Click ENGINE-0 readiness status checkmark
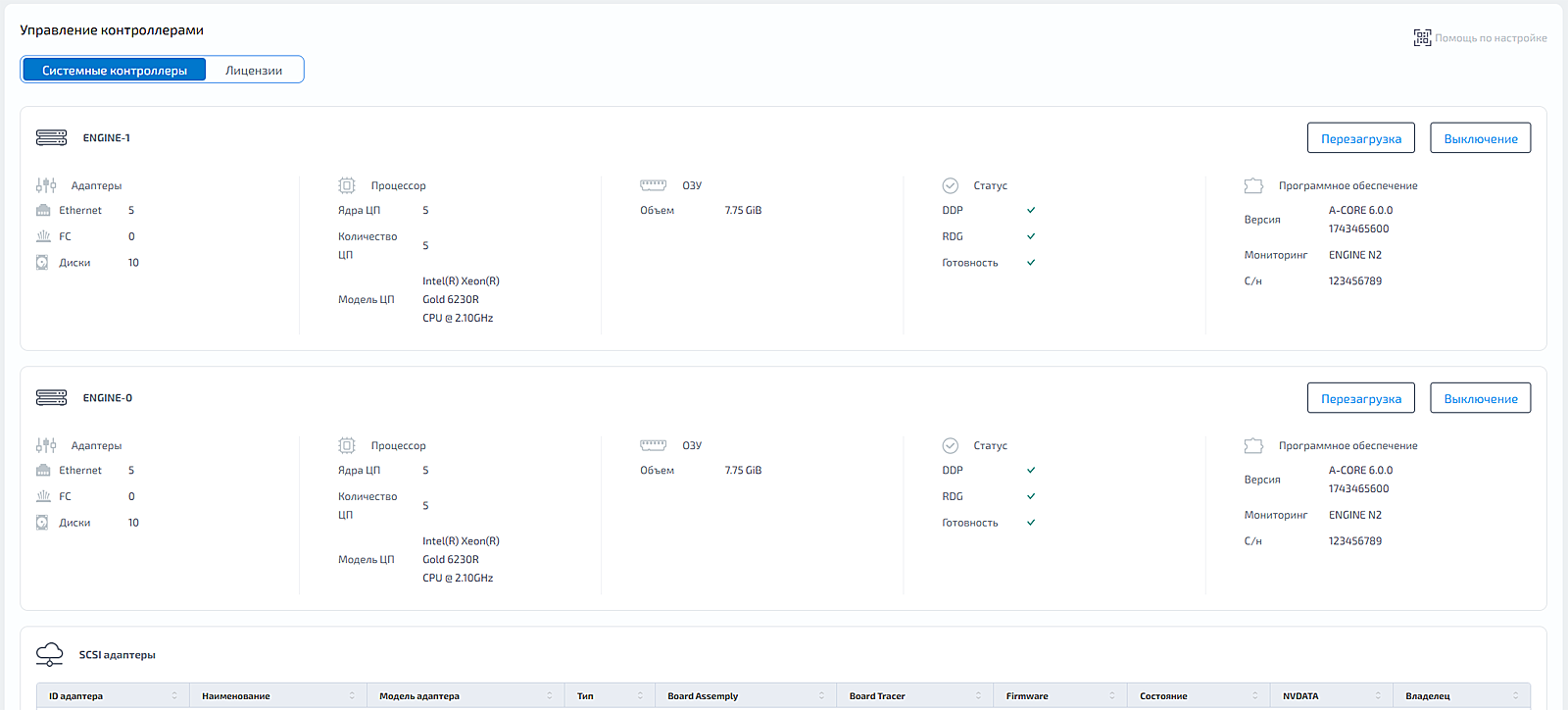This screenshot has width=1568, height=710. pos(1031,523)
